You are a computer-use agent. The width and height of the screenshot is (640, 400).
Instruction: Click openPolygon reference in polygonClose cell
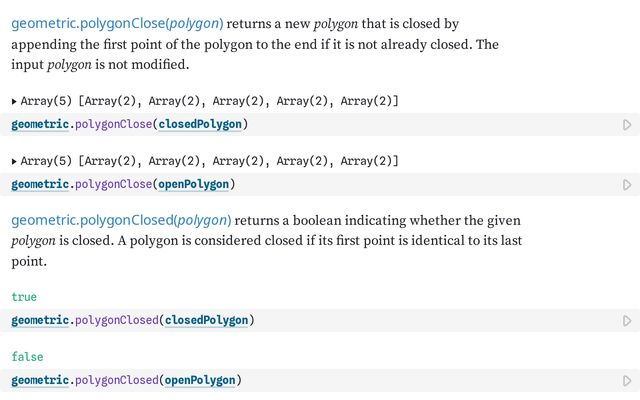tap(193, 184)
